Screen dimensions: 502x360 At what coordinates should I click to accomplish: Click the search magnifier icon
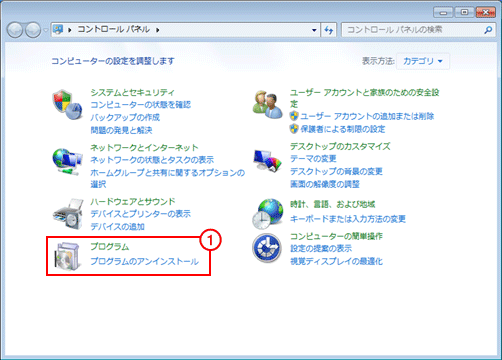(x=488, y=30)
